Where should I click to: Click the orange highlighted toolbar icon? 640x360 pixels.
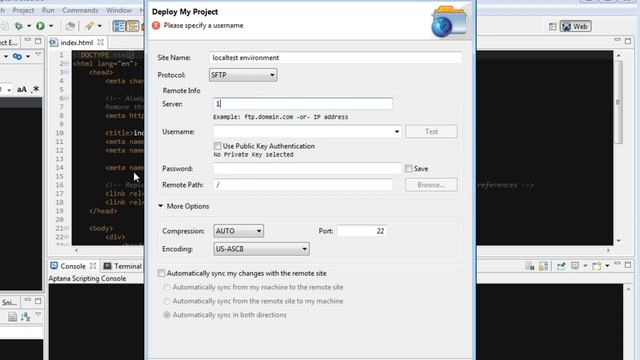(x=133, y=26)
